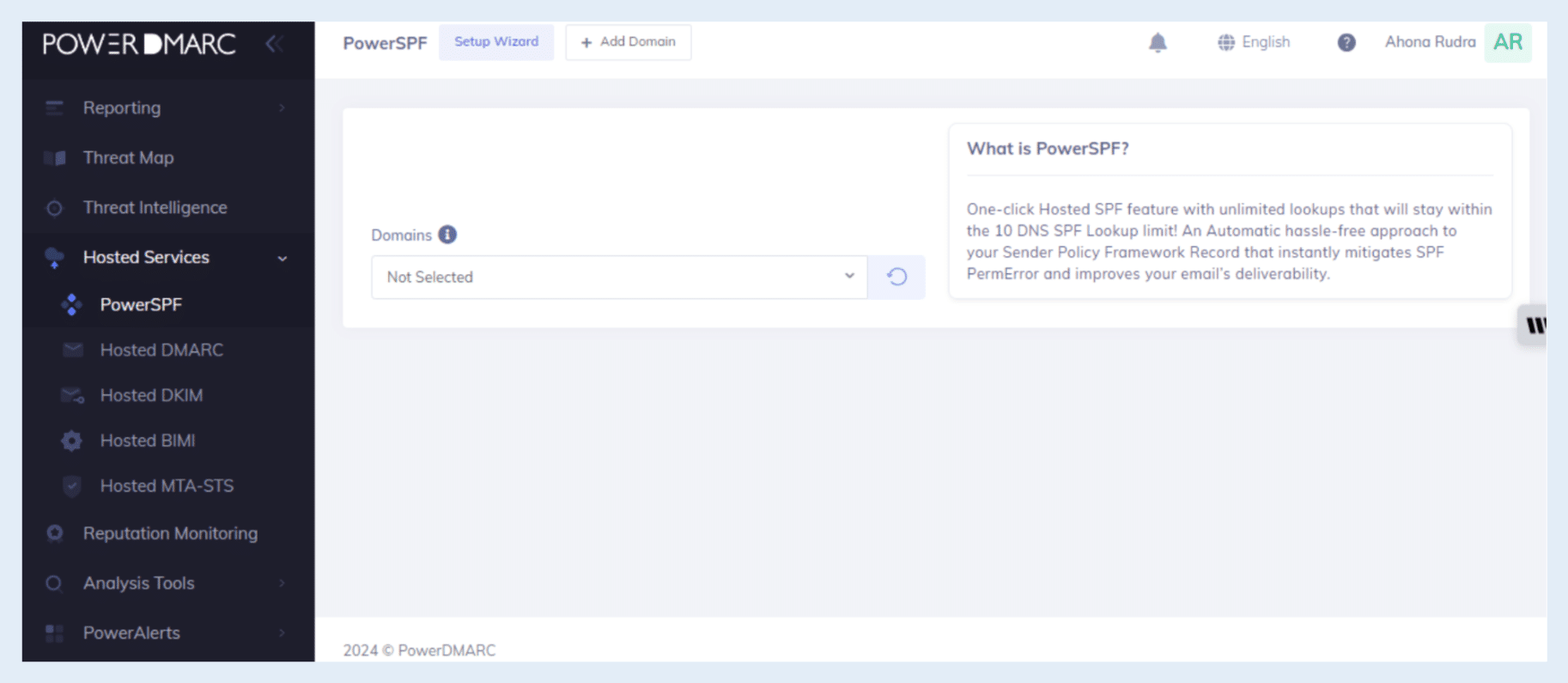The width and height of the screenshot is (1568, 683).
Task: Click the 'What is PowerSPF?' heading
Action: tap(1048, 149)
